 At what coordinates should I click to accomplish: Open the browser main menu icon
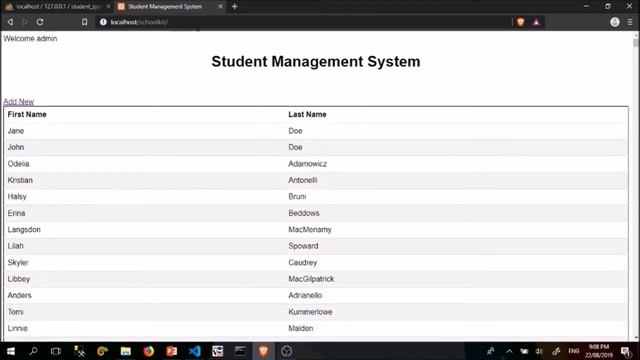pyautogui.click(x=630, y=22)
